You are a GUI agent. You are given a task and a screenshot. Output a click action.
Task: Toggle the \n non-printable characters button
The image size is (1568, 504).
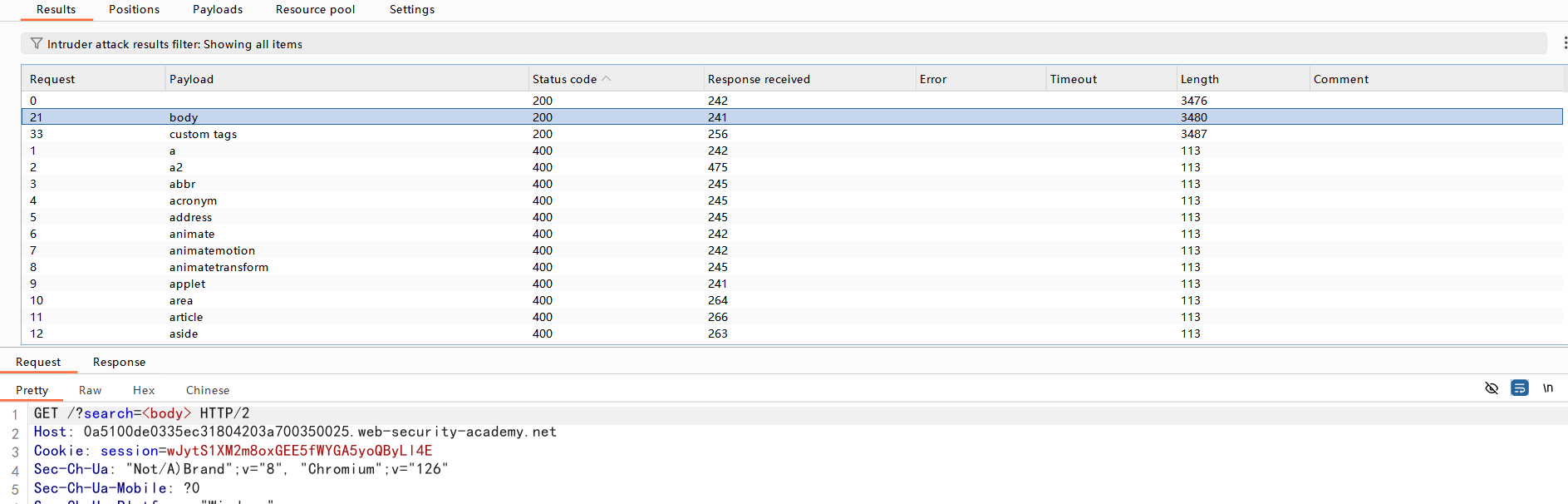pos(1547,388)
